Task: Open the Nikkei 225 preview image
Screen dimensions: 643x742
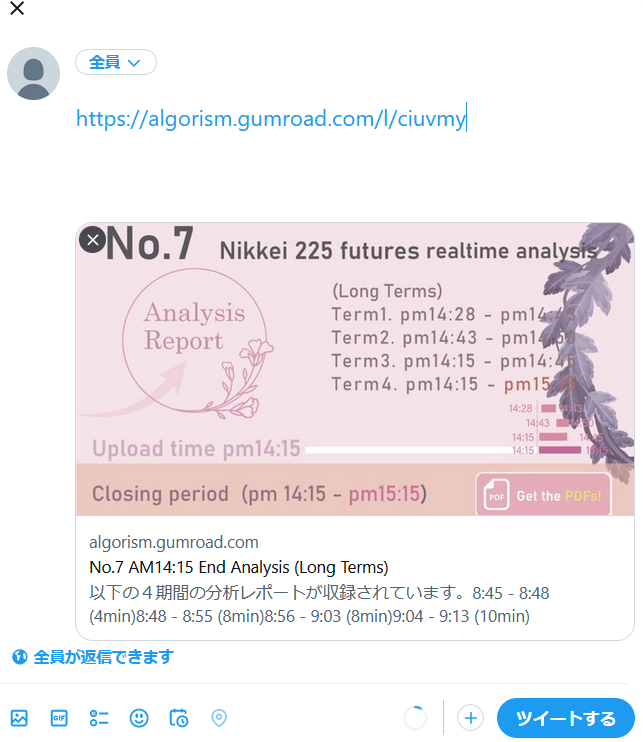Action: [355, 369]
